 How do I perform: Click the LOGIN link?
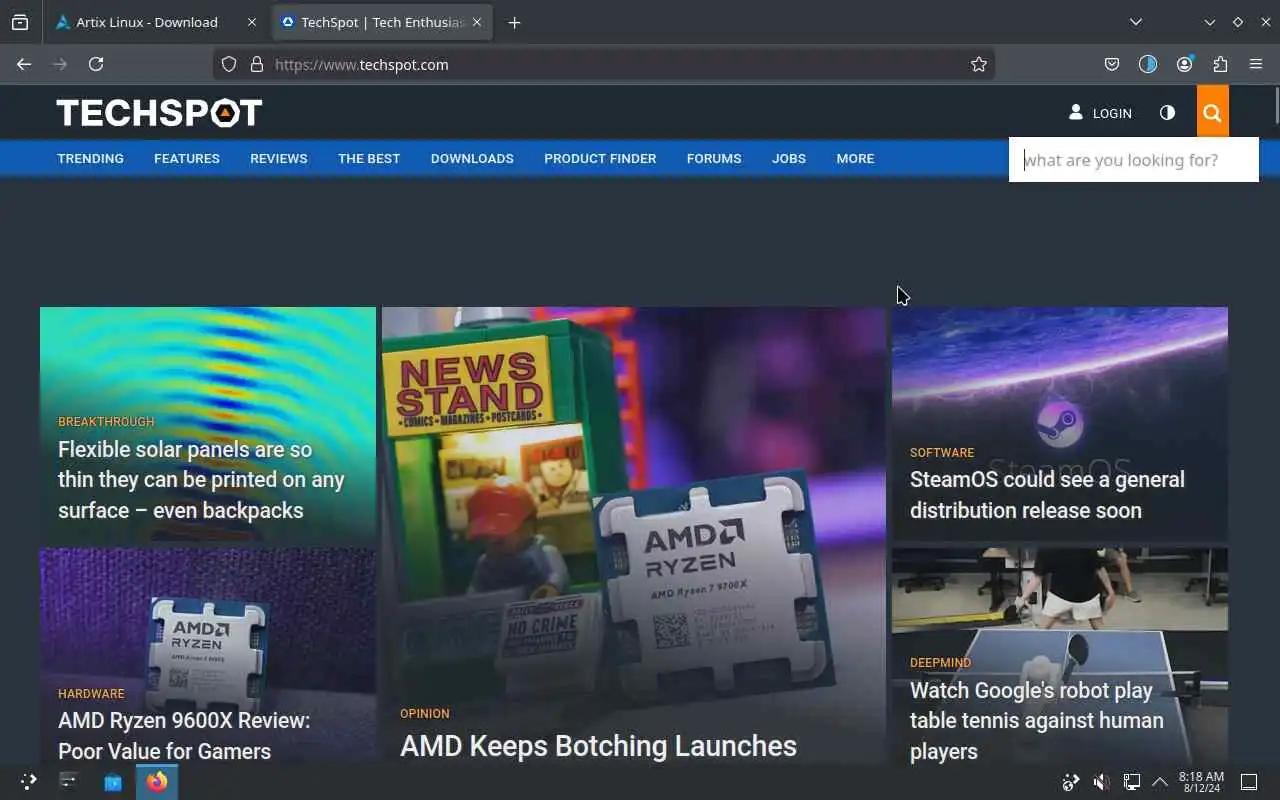coord(1100,113)
